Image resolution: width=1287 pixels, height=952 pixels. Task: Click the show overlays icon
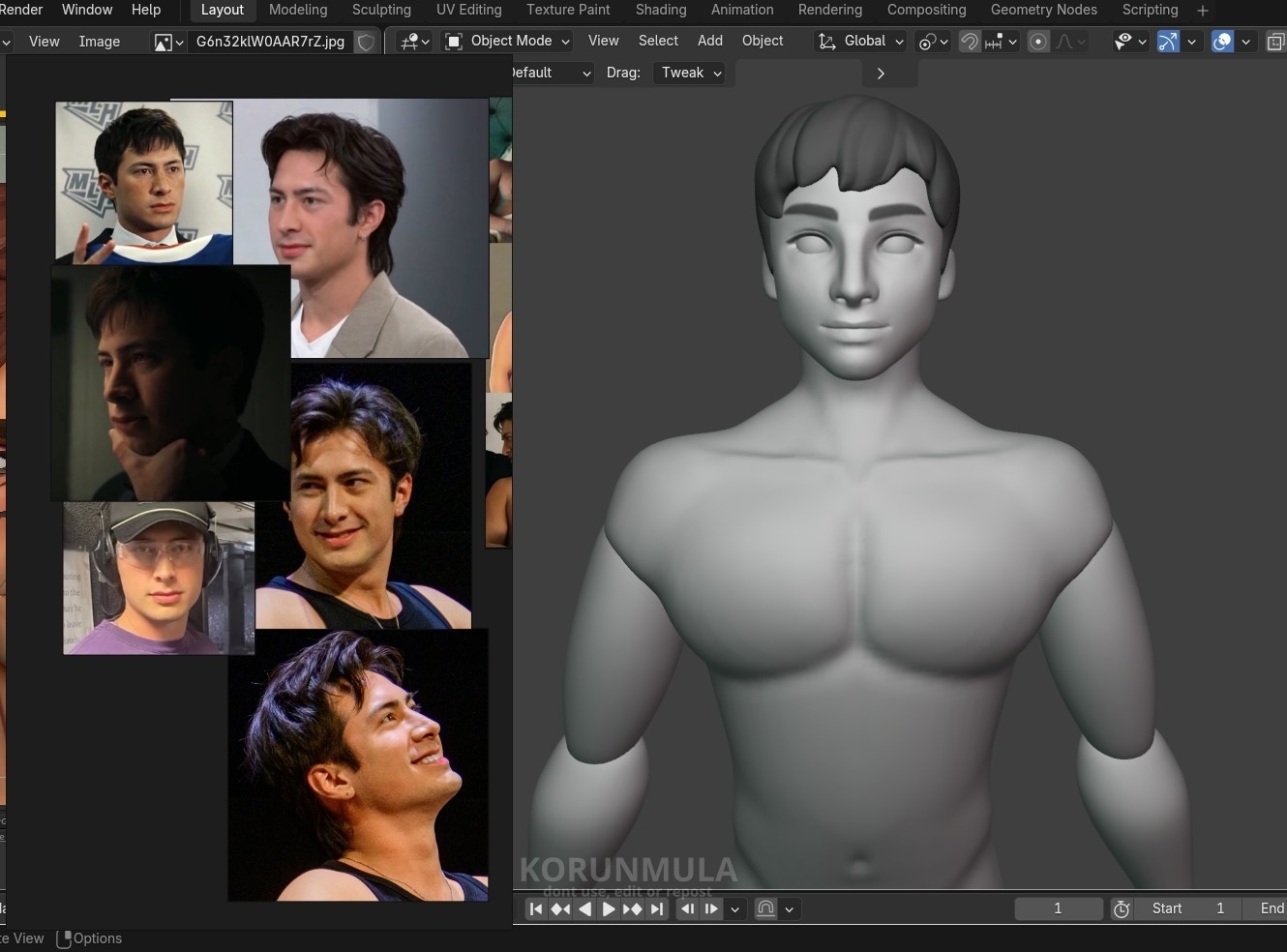(1222, 42)
